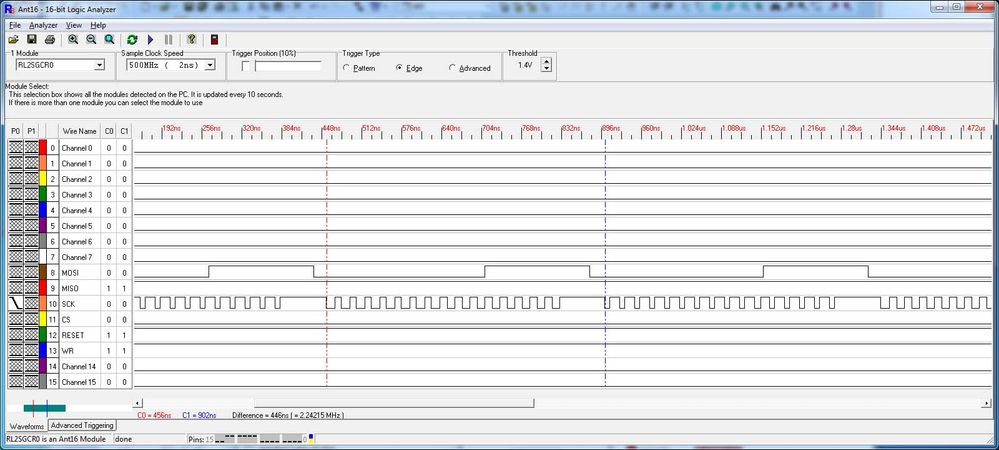Click the green refresh/repeat capture icon
This screenshot has height=450, width=999.
(132, 40)
